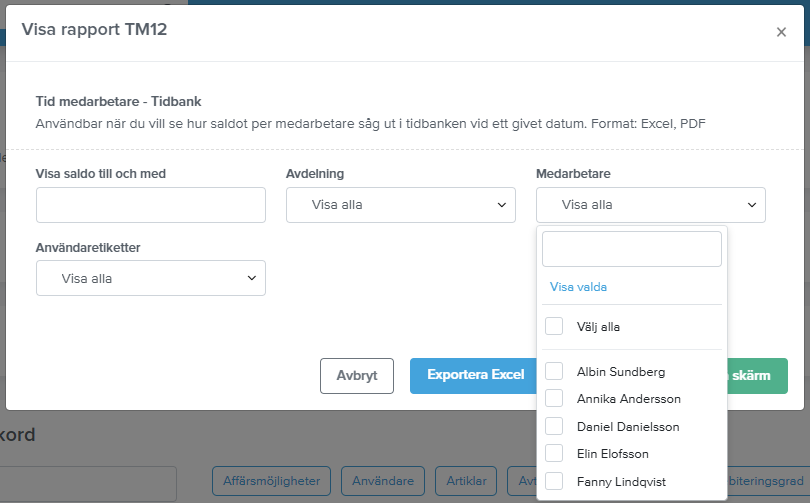Screen dimensions: 810x503
Task: Click the Fanny Lindqvist name label
Action: coord(621,482)
